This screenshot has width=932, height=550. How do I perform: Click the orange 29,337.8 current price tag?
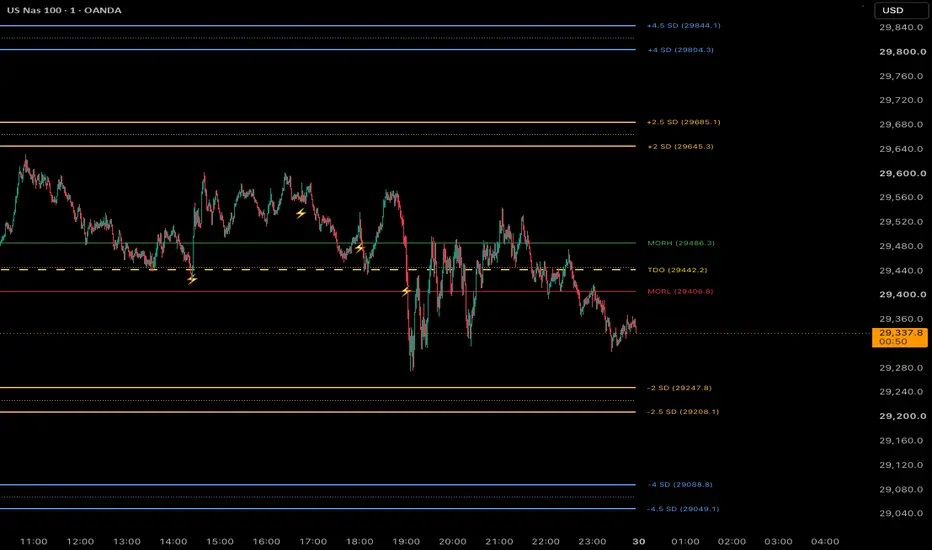pos(900,337)
